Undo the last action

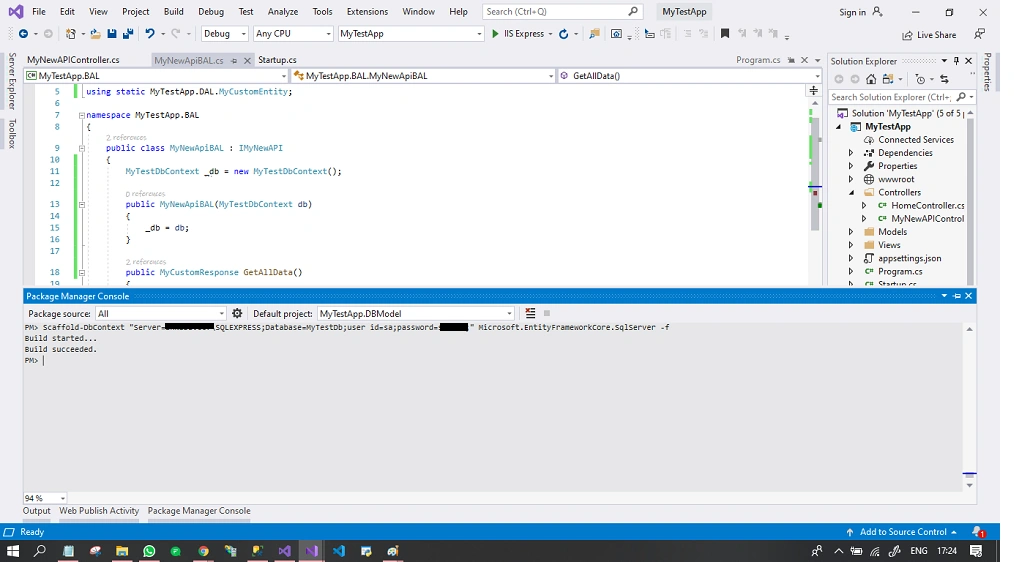click(150, 34)
